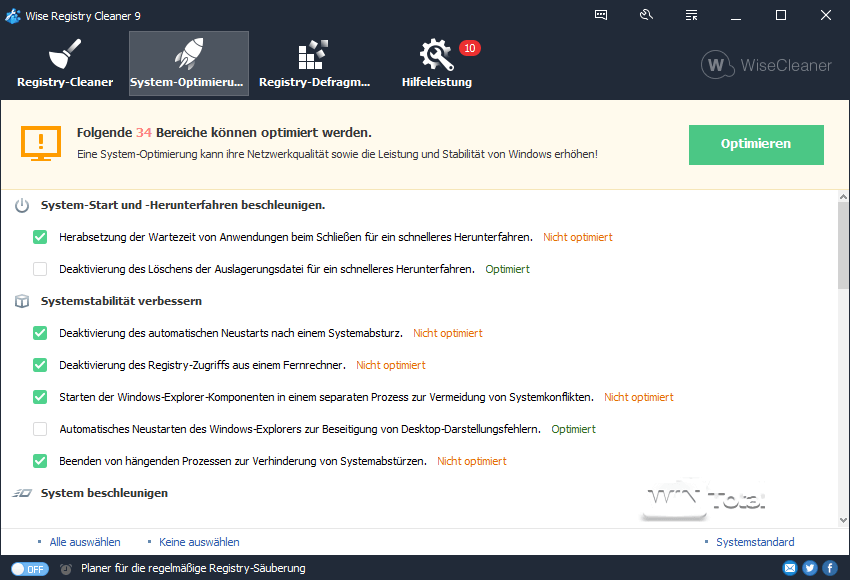The width and height of the screenshot is (850, 580).
Task: Uncheck Deaktivierung des automatischen Neustarts
Action: [40, 333]
